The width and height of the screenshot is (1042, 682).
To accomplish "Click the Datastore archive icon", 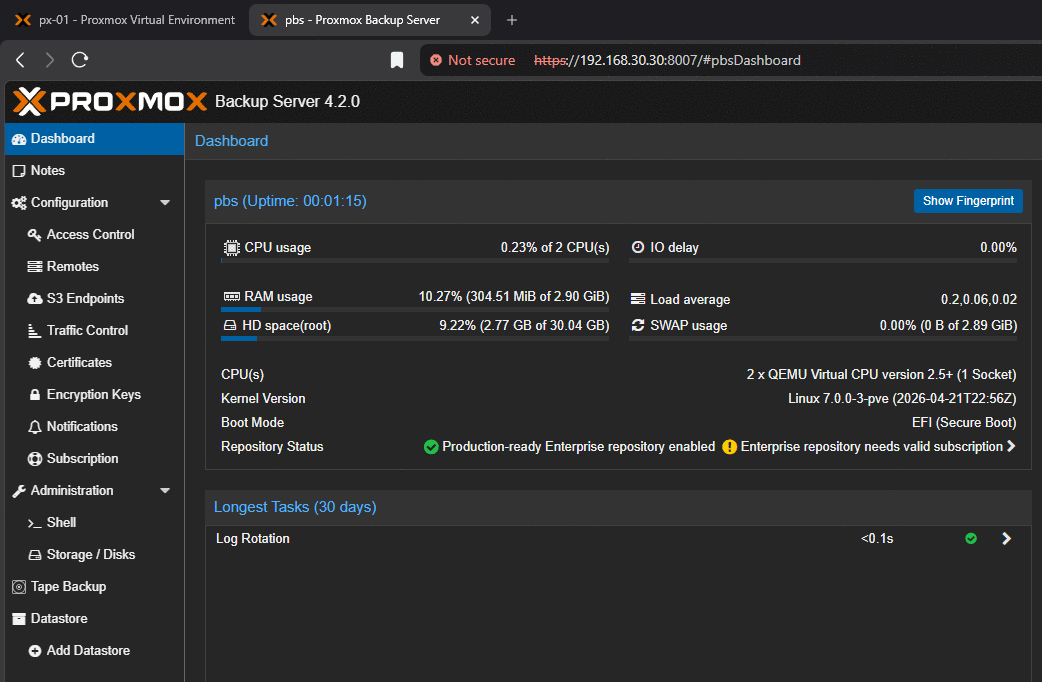I will (19, 619).
